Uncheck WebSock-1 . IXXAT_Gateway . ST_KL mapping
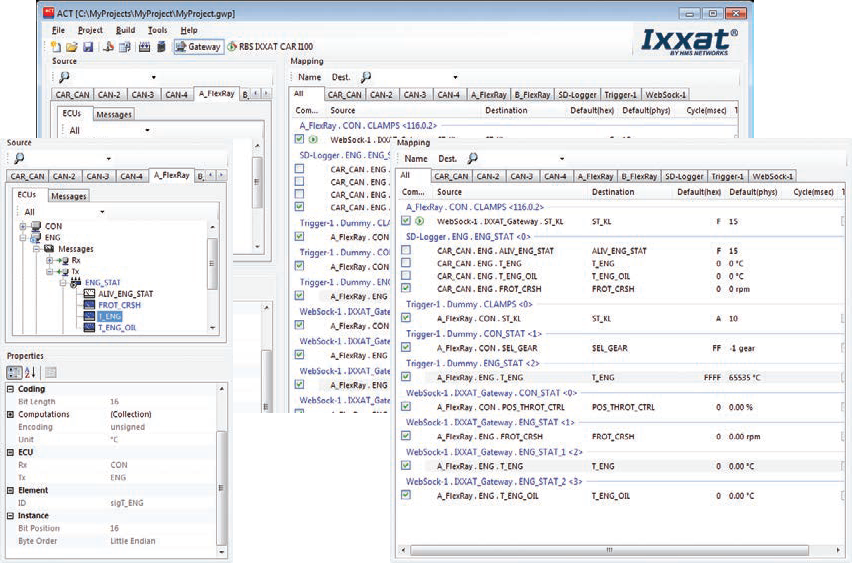The image size is (852, 563). (x=406, y=221)
